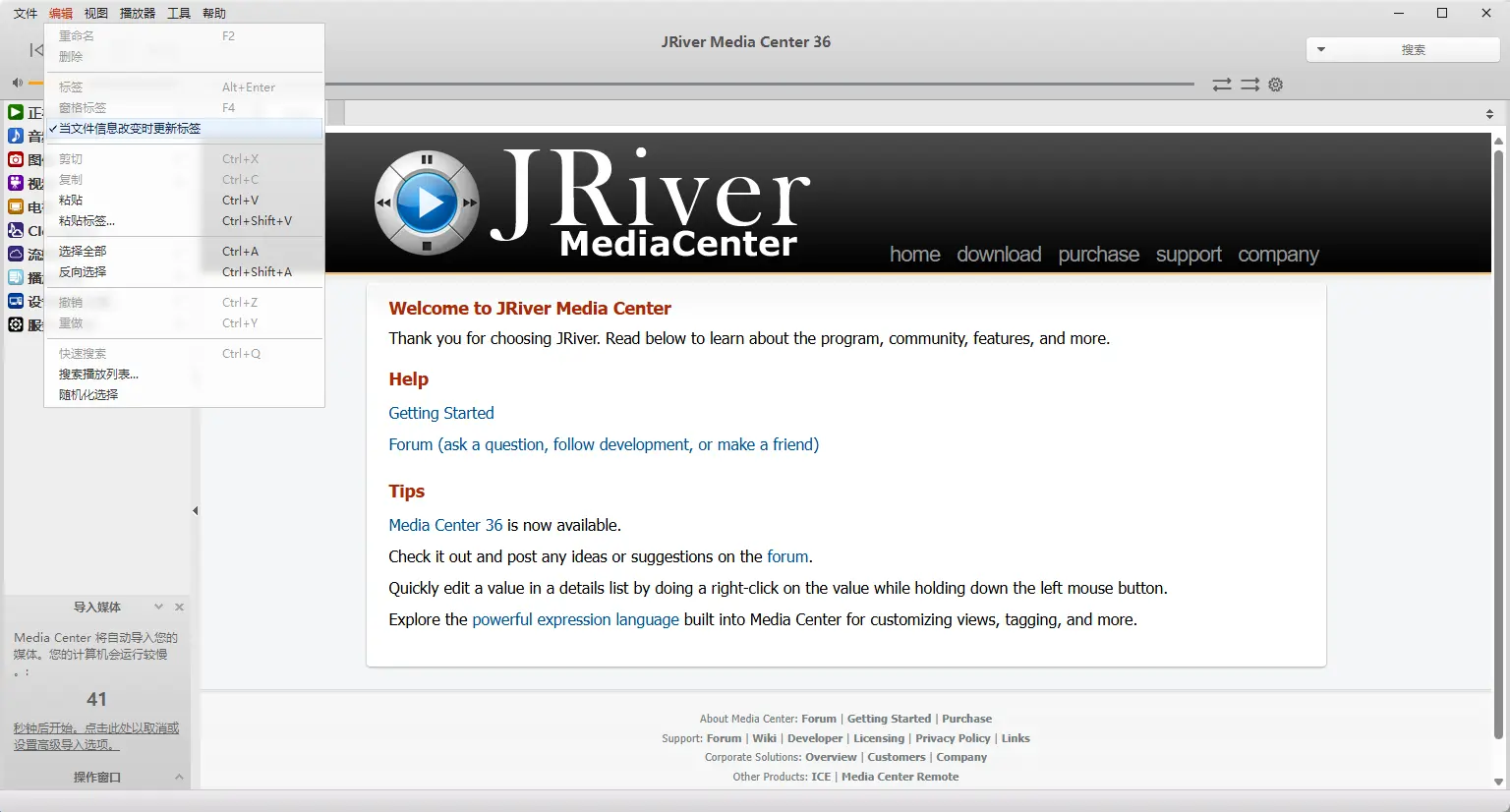This screenshot has height=812, width=1510.
Task: Click the Developer footer link
Action: click(815, 738)
